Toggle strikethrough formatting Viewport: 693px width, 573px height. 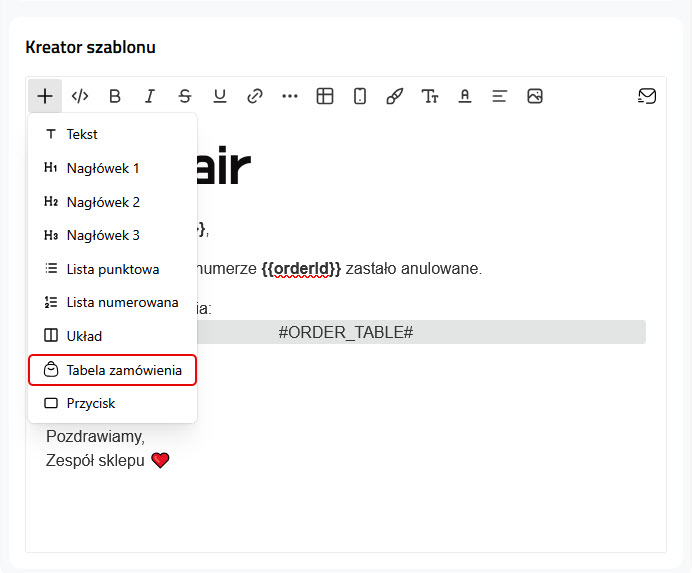click(185, 96)
